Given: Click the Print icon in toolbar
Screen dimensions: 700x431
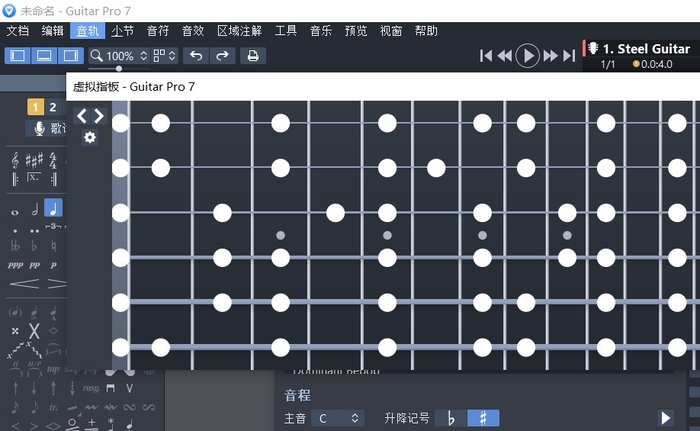Looking at the screenshot, I should [253, 56].
